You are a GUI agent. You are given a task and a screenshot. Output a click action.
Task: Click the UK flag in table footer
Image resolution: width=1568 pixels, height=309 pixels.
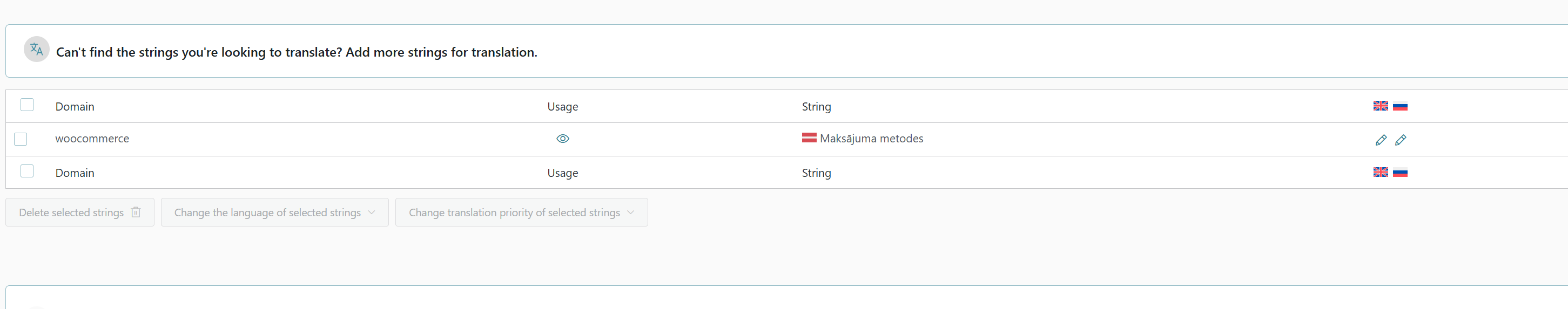pyautogui.click(x=1381, y=172)
